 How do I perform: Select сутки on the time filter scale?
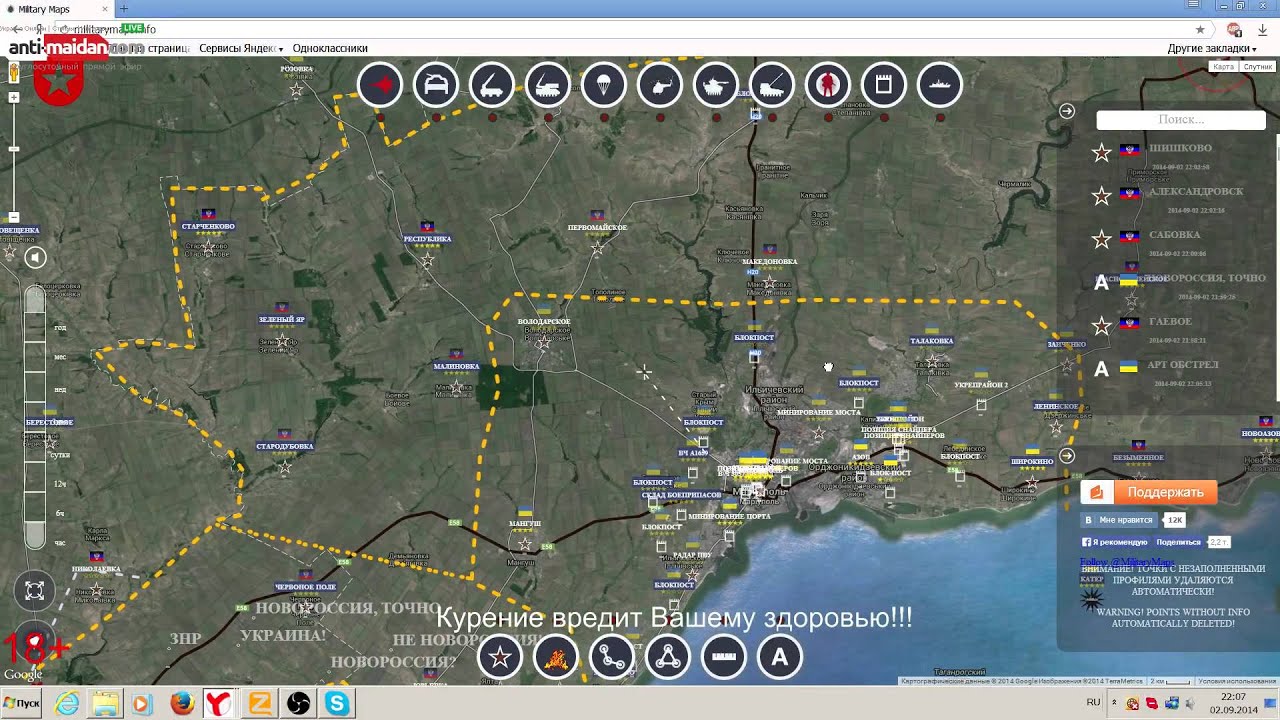[x=61, y=454]
